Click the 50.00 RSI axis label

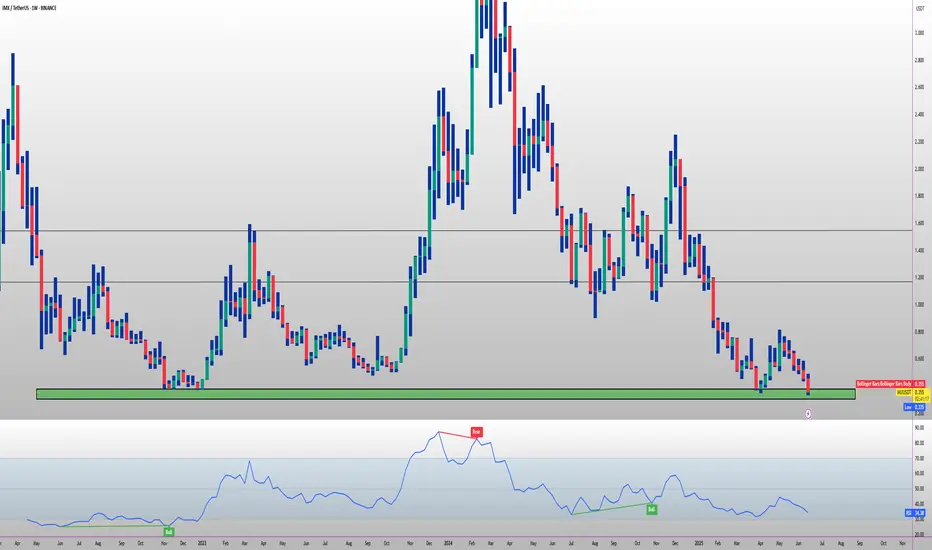pyautogui.click(x=920, y=489)
